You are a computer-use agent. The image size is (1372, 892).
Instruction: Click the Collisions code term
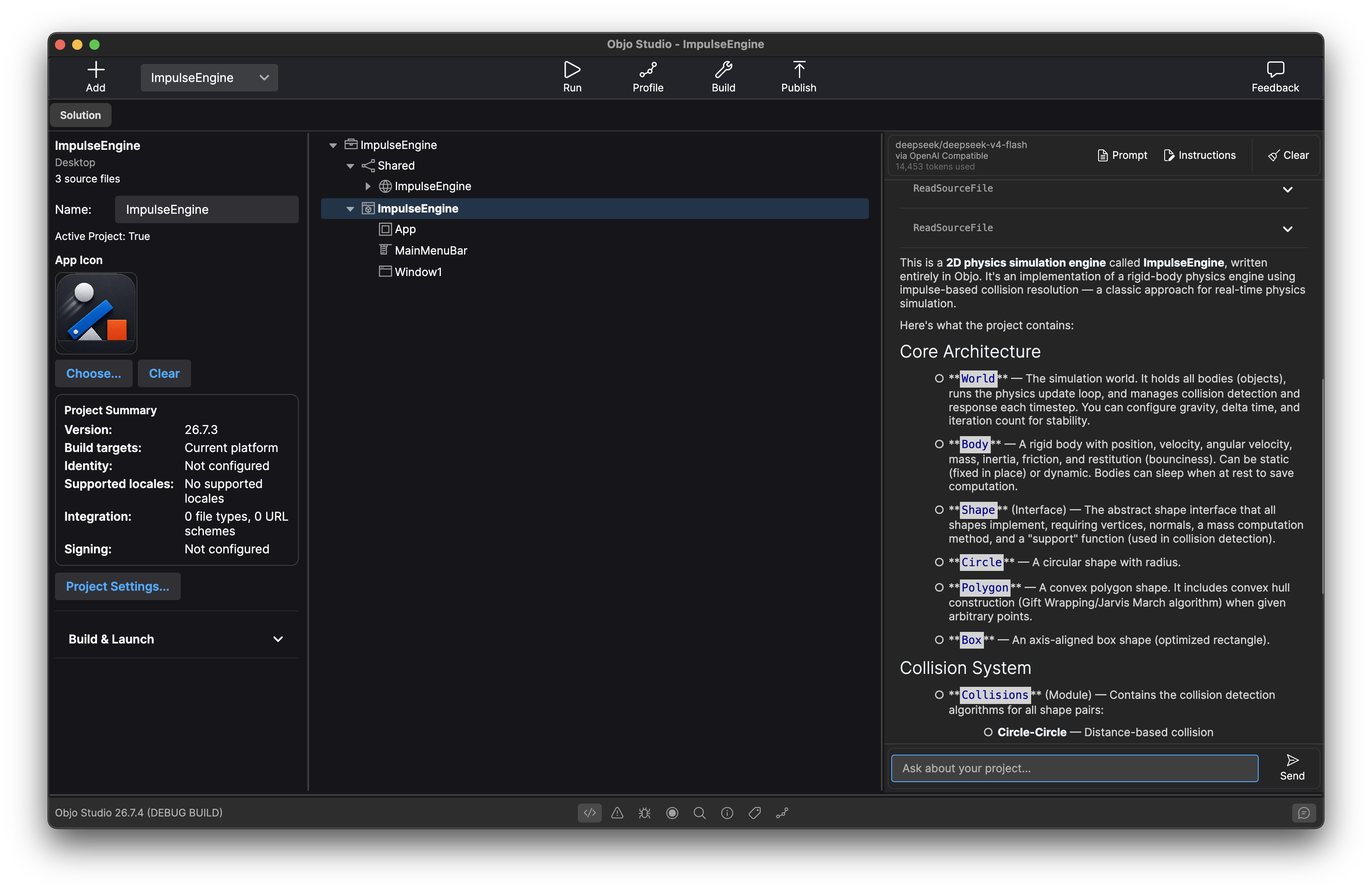pos(994,695)
